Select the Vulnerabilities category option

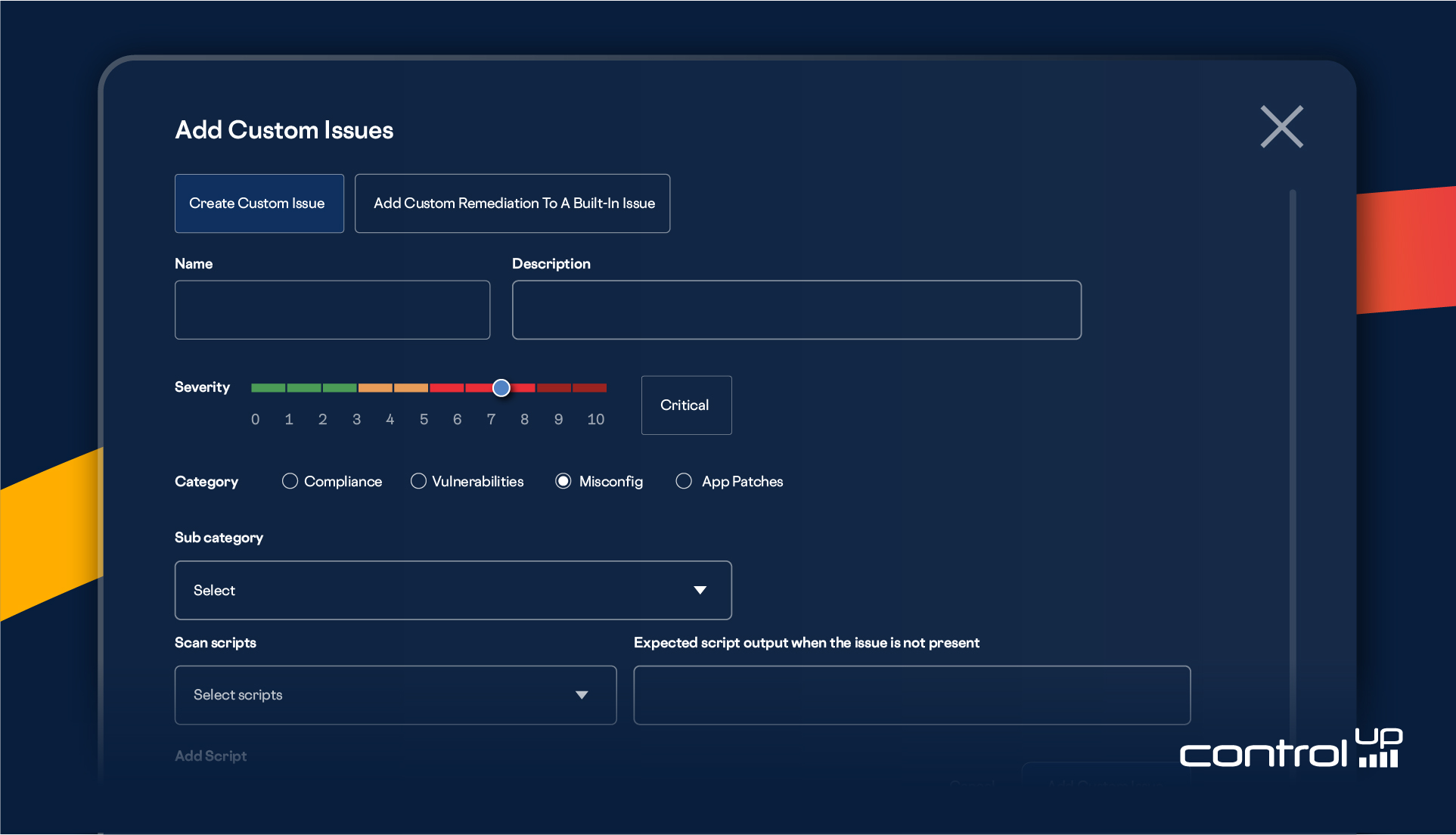tap(418, 481)
